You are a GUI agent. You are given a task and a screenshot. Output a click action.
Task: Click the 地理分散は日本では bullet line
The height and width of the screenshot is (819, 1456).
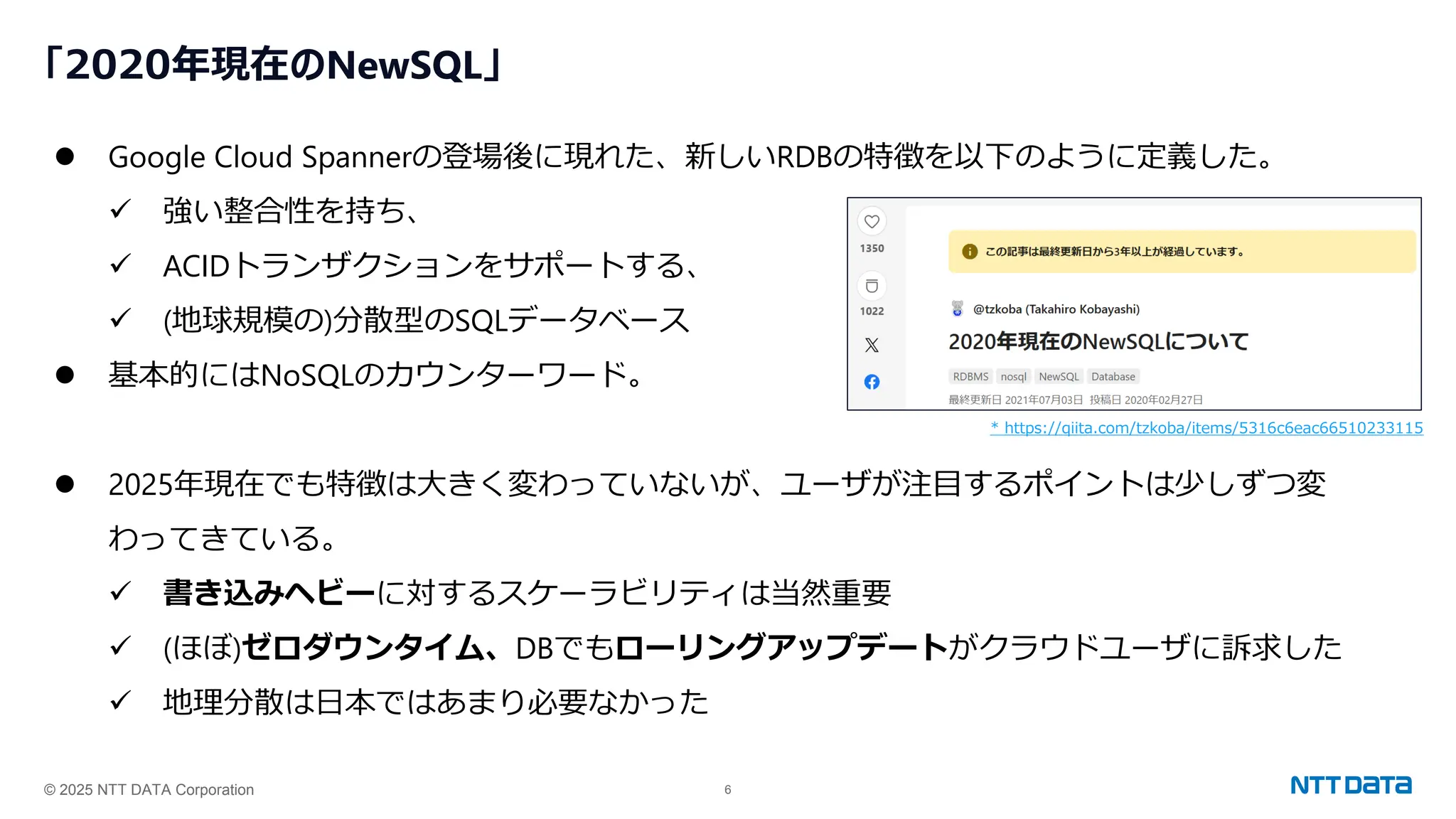436,702
